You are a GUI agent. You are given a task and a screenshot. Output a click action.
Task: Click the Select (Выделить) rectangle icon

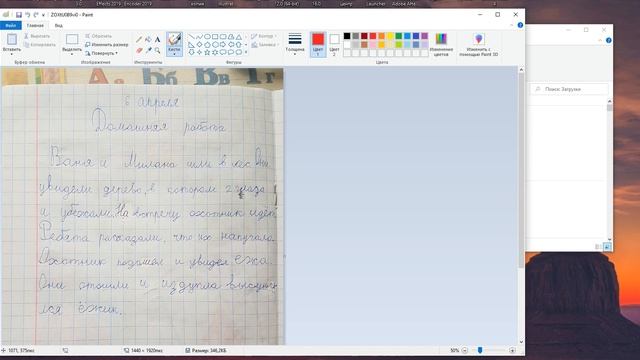[72, 40]
